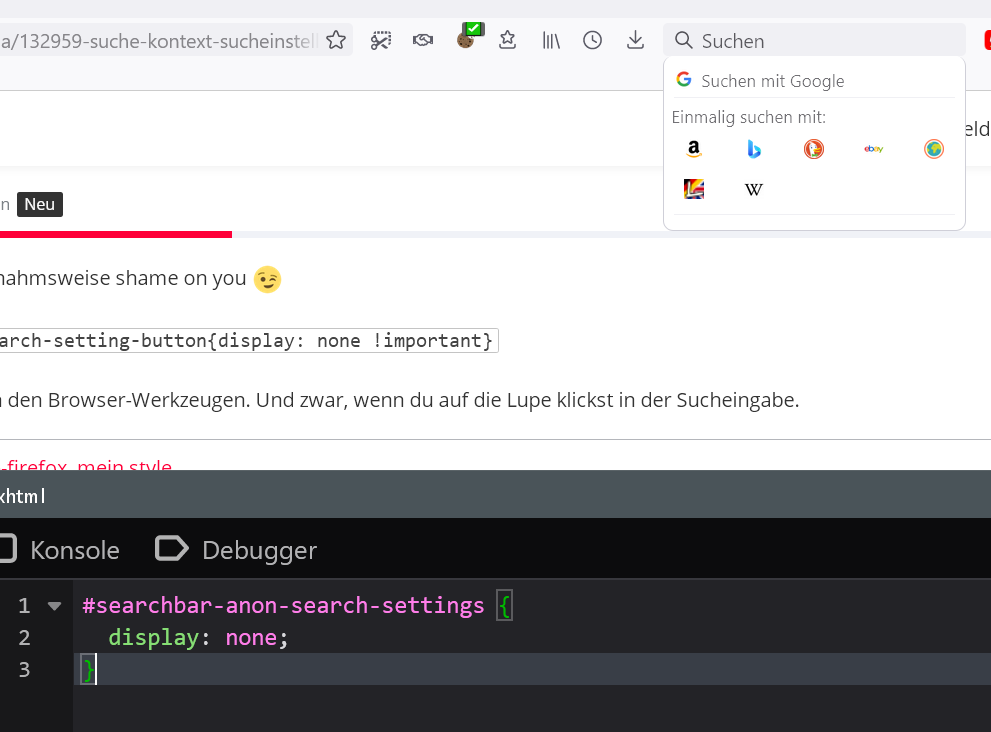
Task: Open the cookie extension with green checkmark
Action: [x=466, y=39]
